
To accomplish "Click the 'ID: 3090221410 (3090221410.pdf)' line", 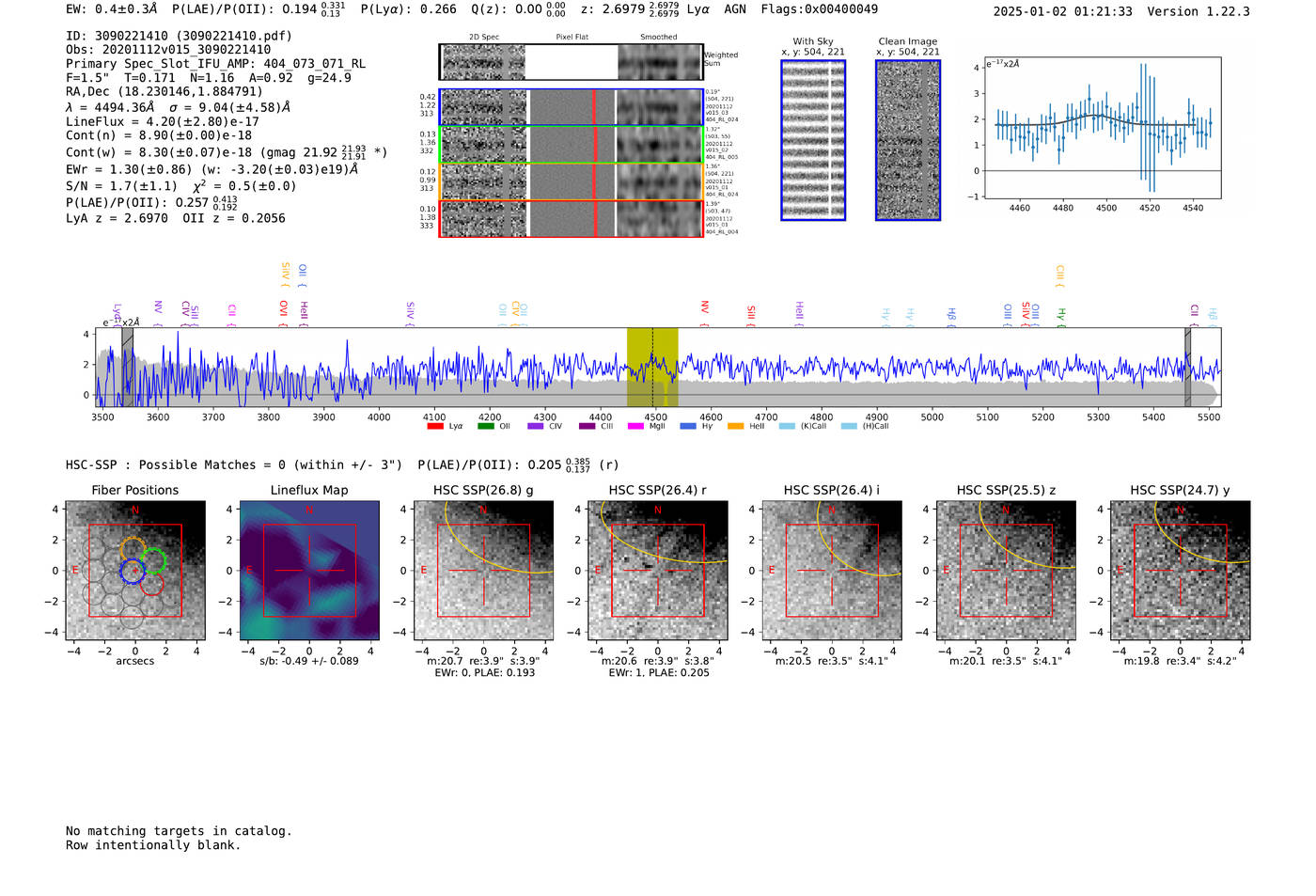I will pyautogui.click(x=179, y=36).
